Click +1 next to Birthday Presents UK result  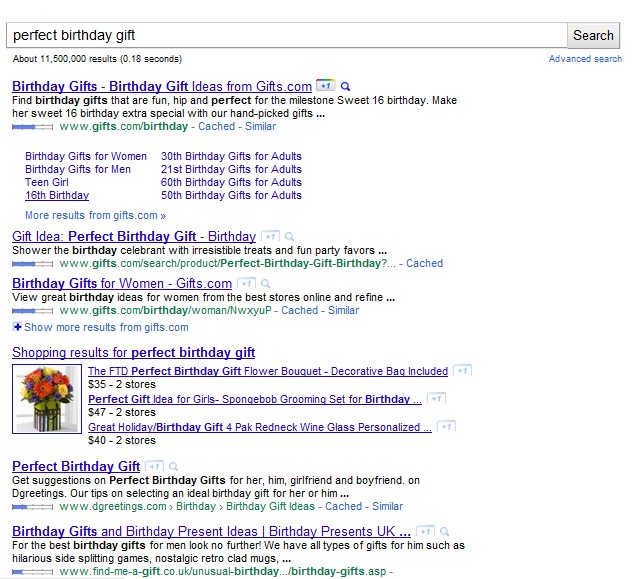tap(425, 531)
